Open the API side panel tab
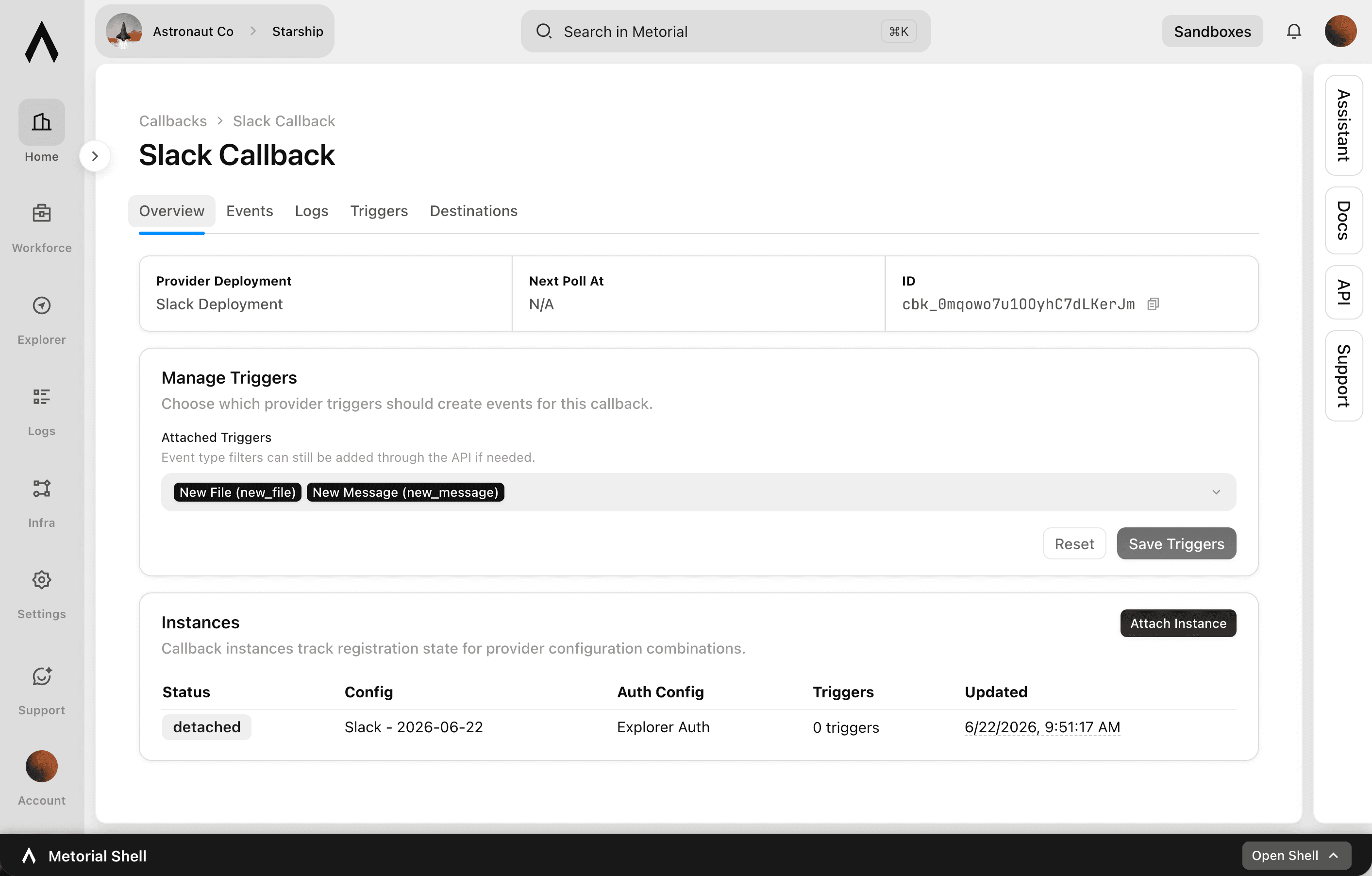 (x=1343, y=292)
